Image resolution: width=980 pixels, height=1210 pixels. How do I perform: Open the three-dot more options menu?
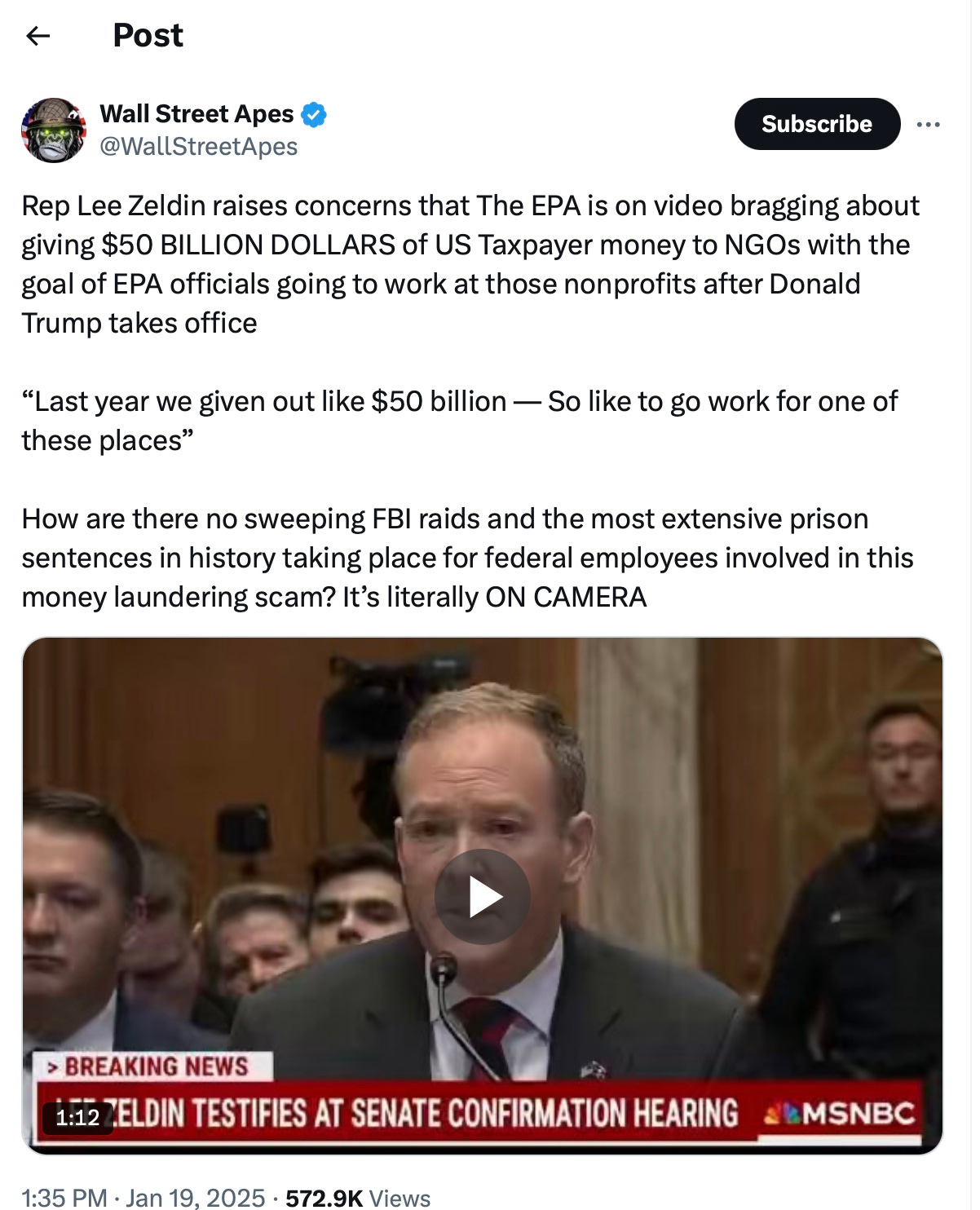pos(928,125)
